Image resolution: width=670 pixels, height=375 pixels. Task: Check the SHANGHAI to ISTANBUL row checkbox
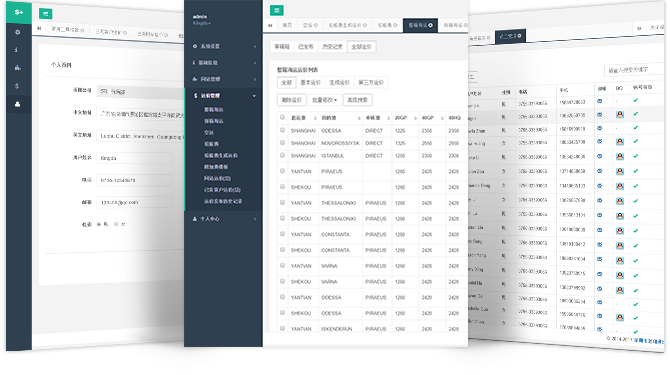point(282,155)
